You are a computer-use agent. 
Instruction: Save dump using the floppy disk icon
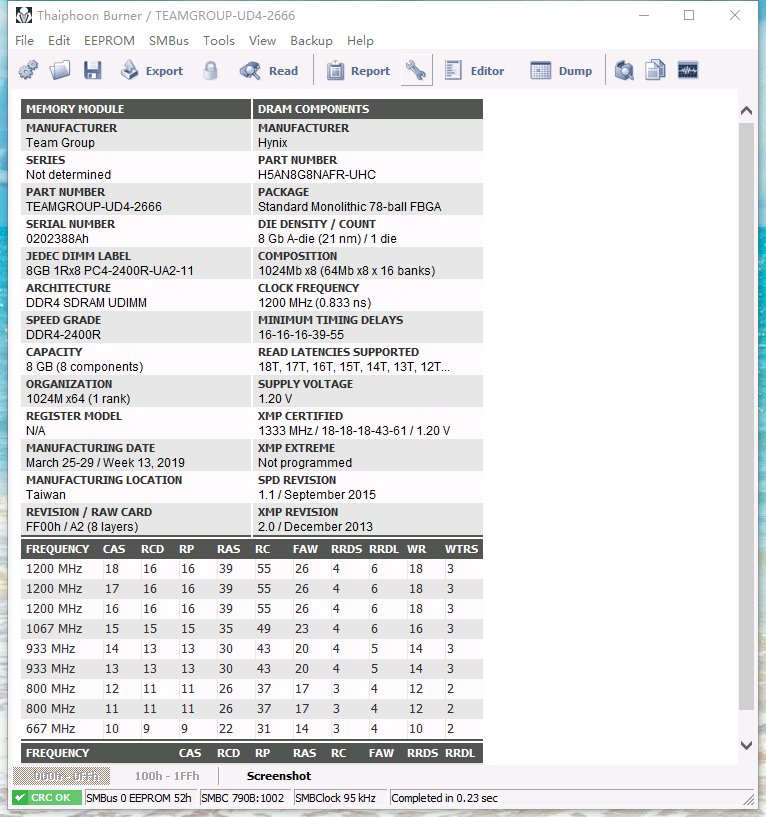[x=92, y=71]
